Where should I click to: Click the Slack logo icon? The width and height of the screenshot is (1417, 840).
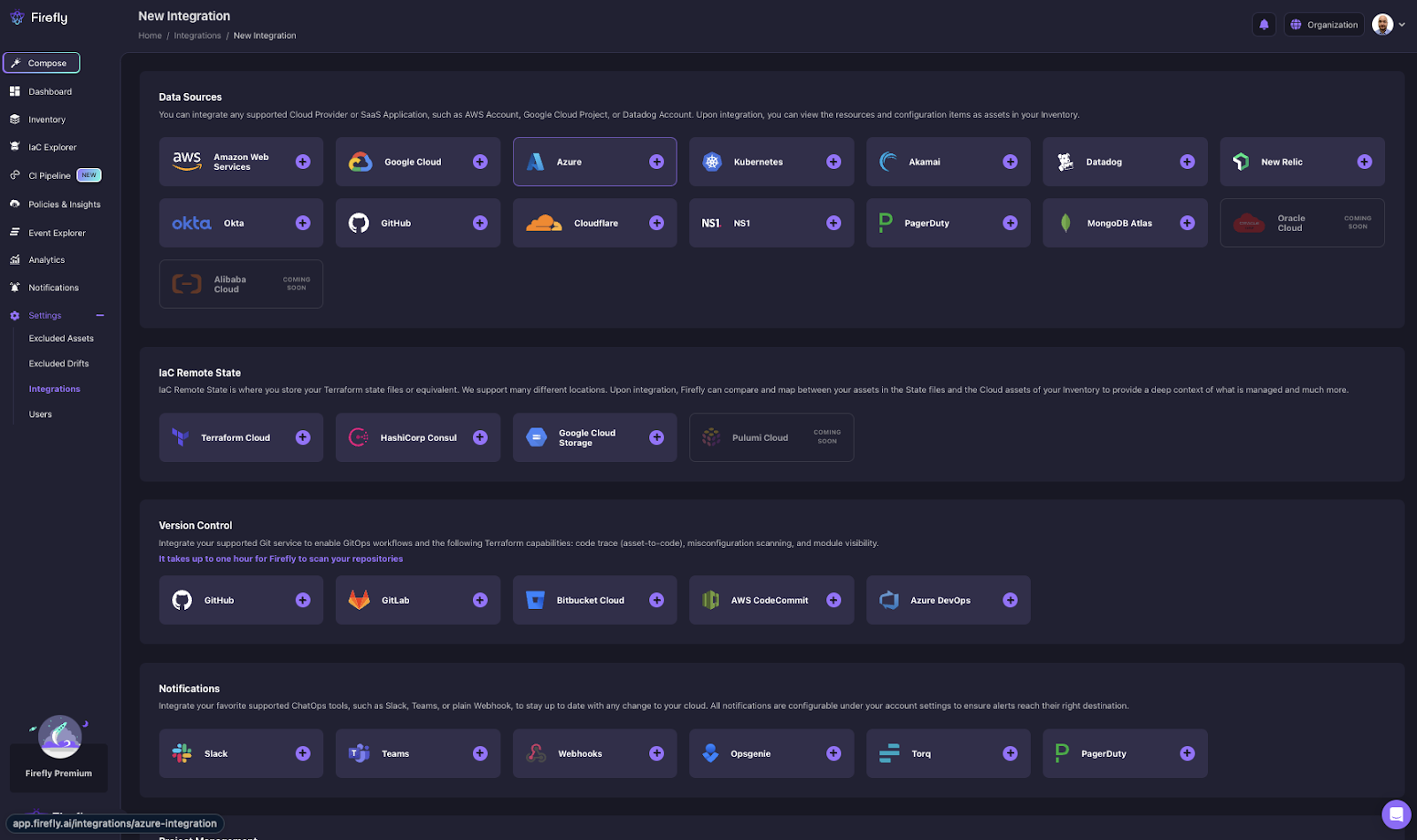pos(182,753)
